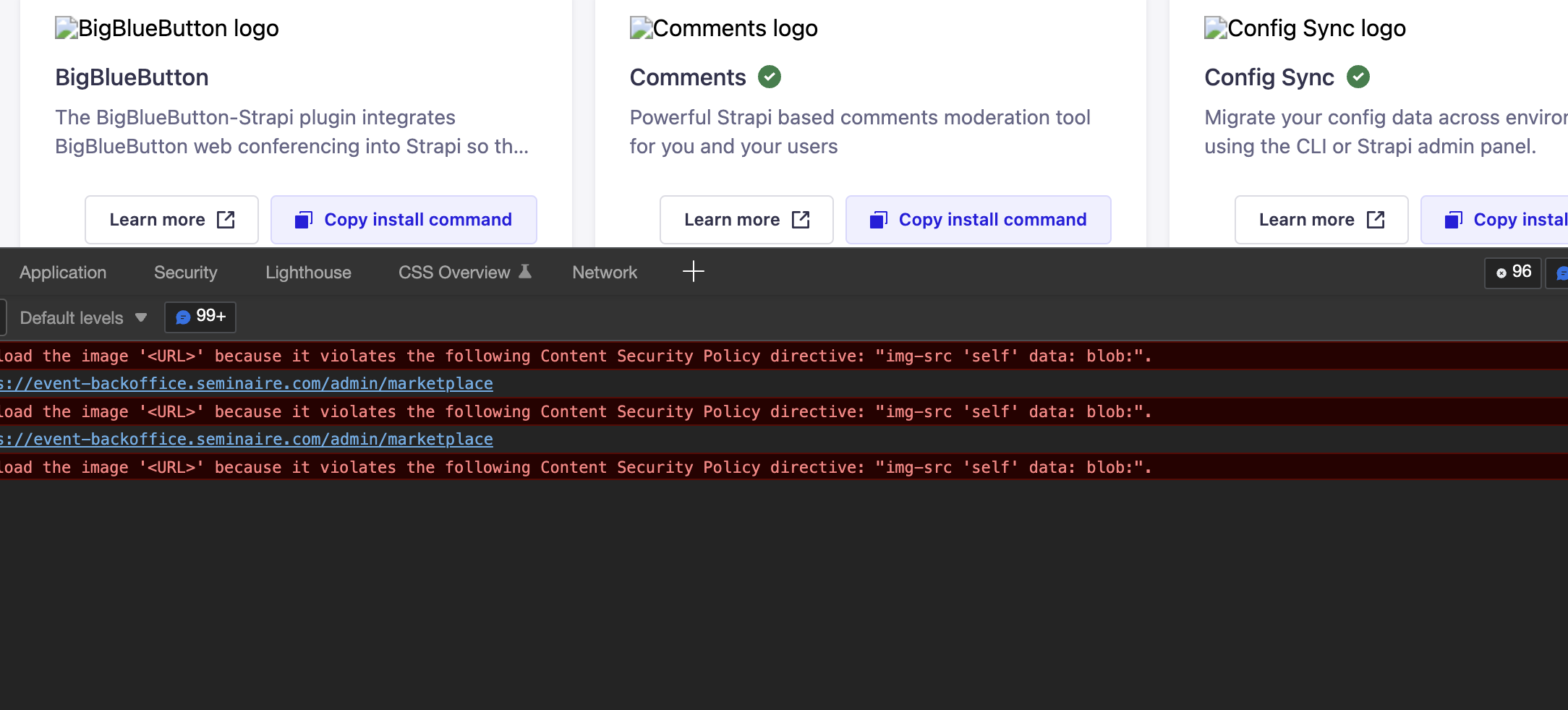Click the Config Sync plugin description text
Viewport: 1568px width, 710px height.
1386,132
